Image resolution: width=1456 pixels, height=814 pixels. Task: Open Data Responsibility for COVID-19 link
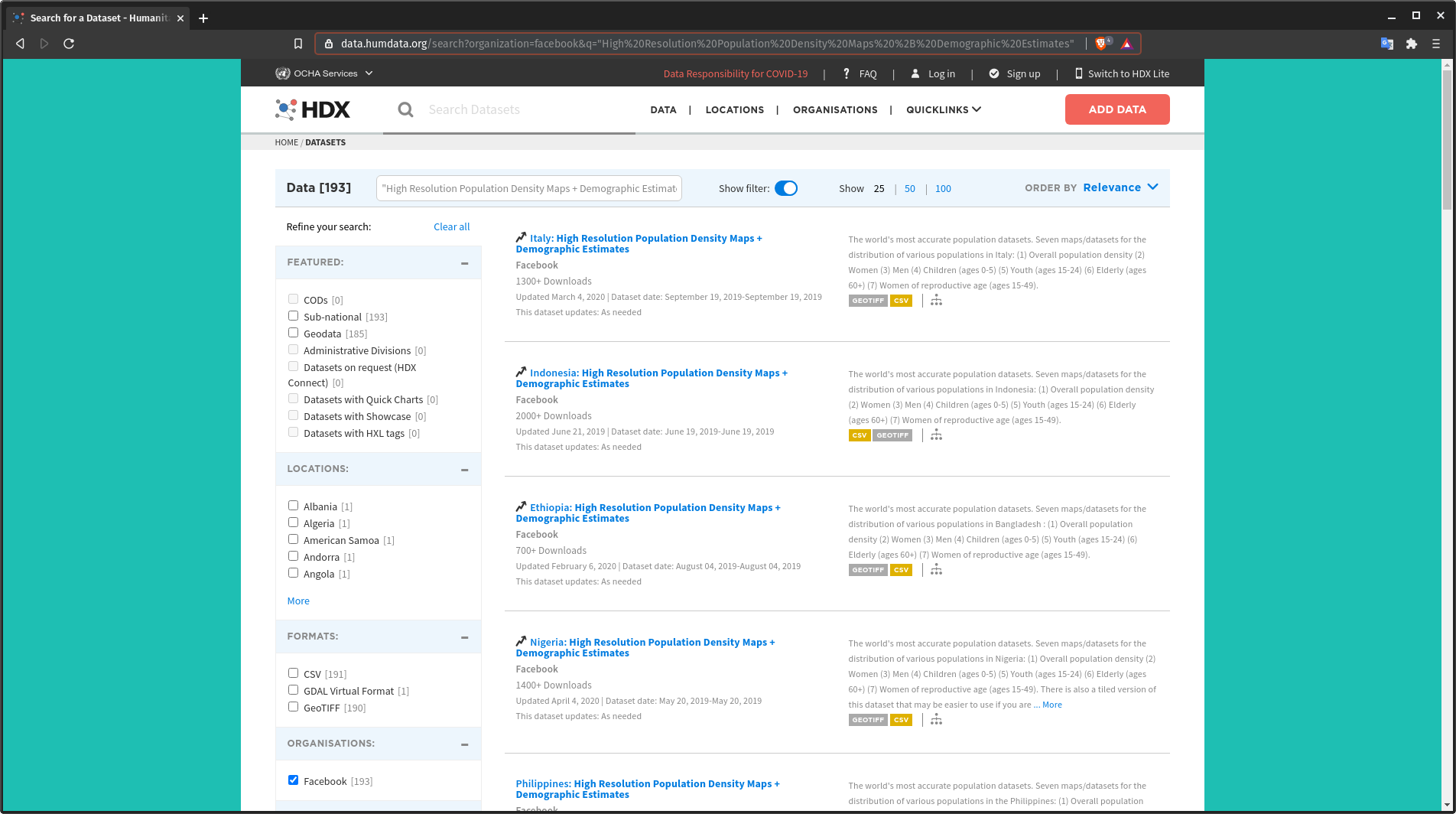(736, 73)
